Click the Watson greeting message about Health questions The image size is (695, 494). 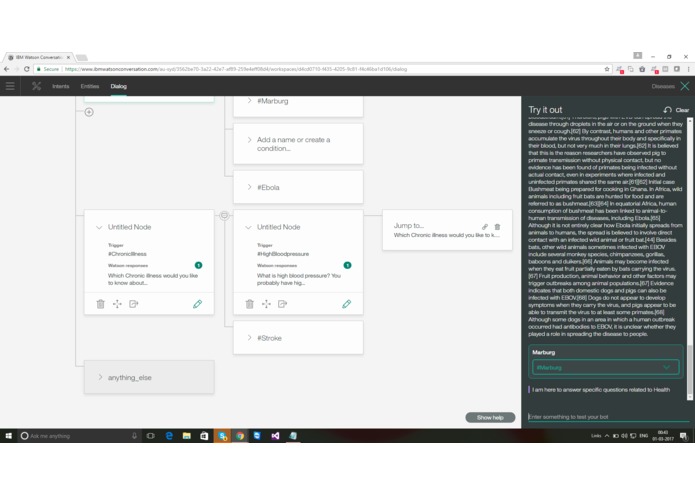pos(601,390)
